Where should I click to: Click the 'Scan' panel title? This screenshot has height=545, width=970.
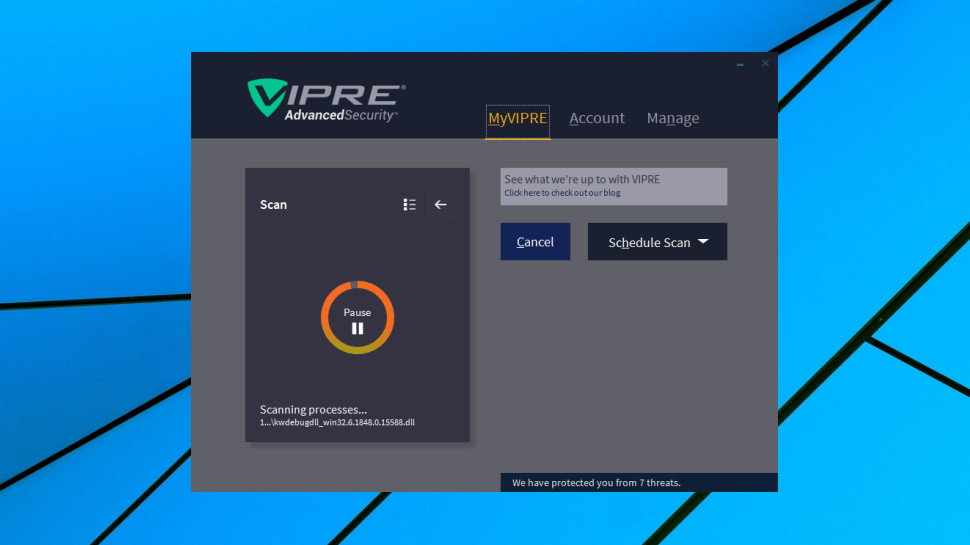(273, 205)
